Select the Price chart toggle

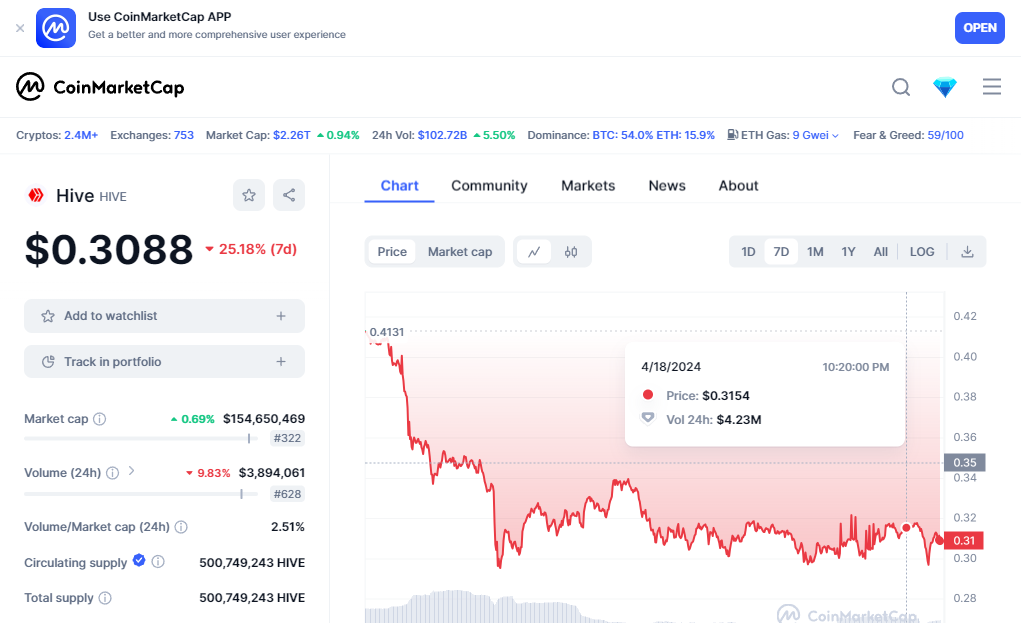coord(392,252)
